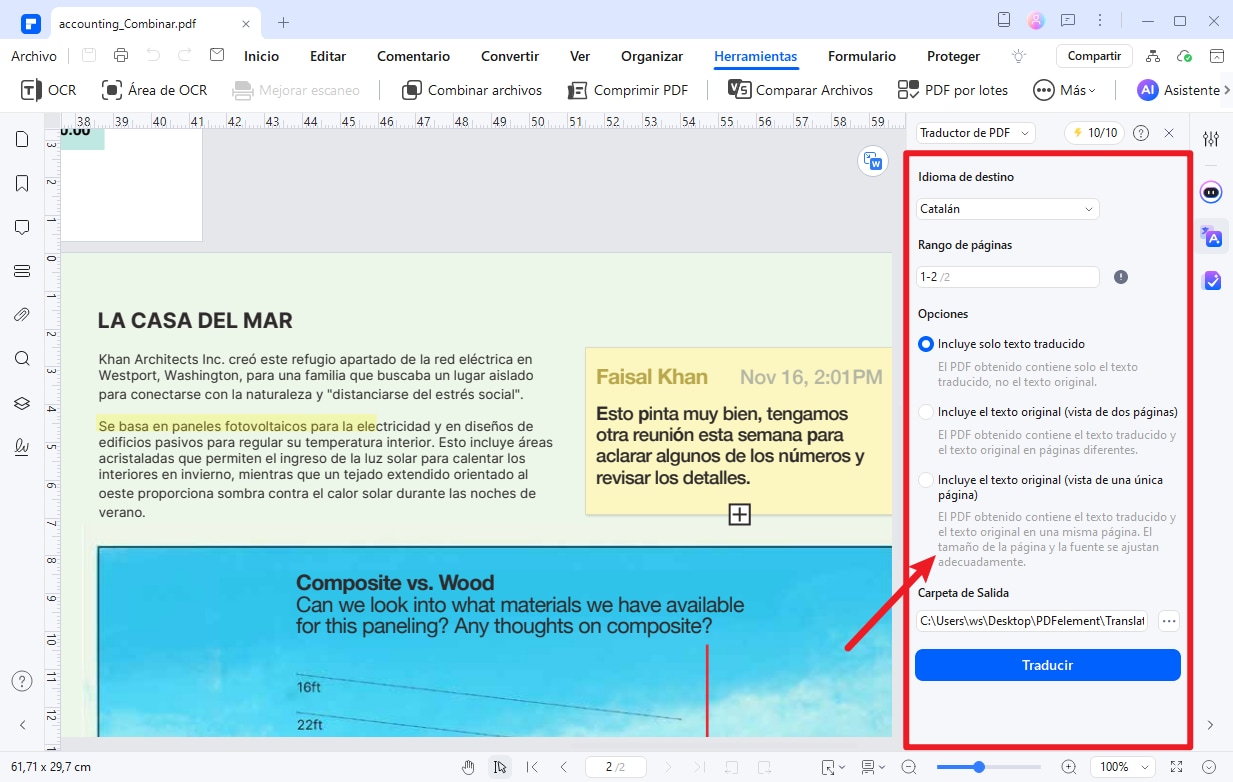Switch to the Organizar tab
Viewport: 1233px width, 782px height.
652,56
